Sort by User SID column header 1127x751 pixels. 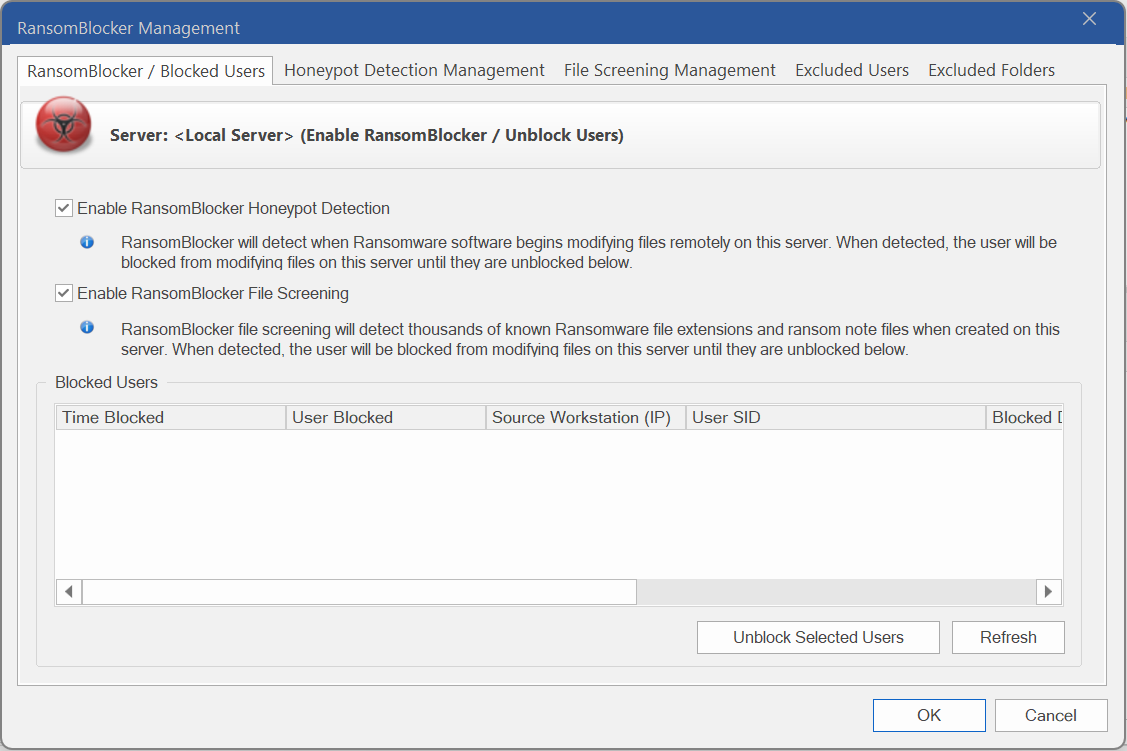click(x=836, y=418)
